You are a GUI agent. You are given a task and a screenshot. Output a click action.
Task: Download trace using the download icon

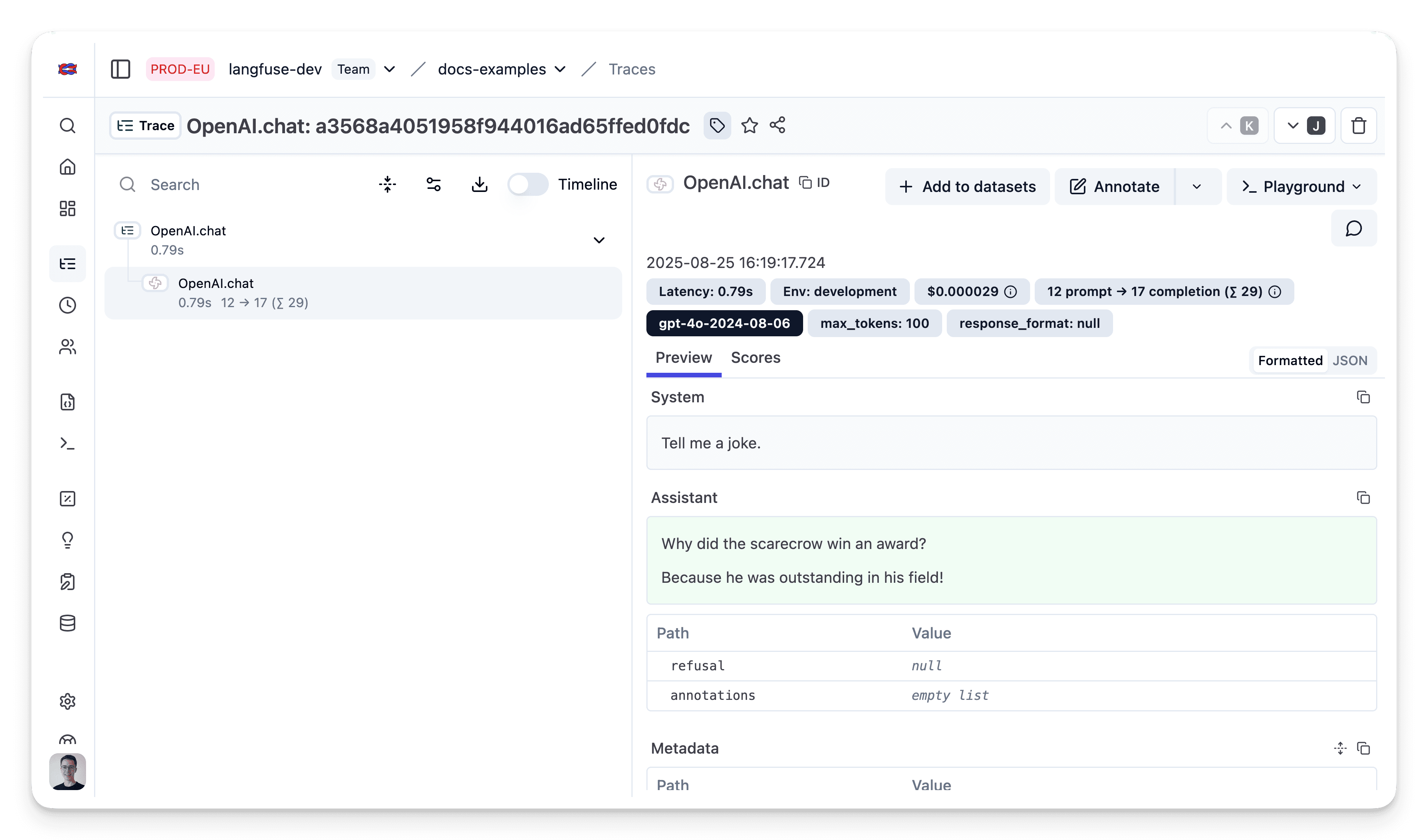pyautogui.click(x=479, y=185)
